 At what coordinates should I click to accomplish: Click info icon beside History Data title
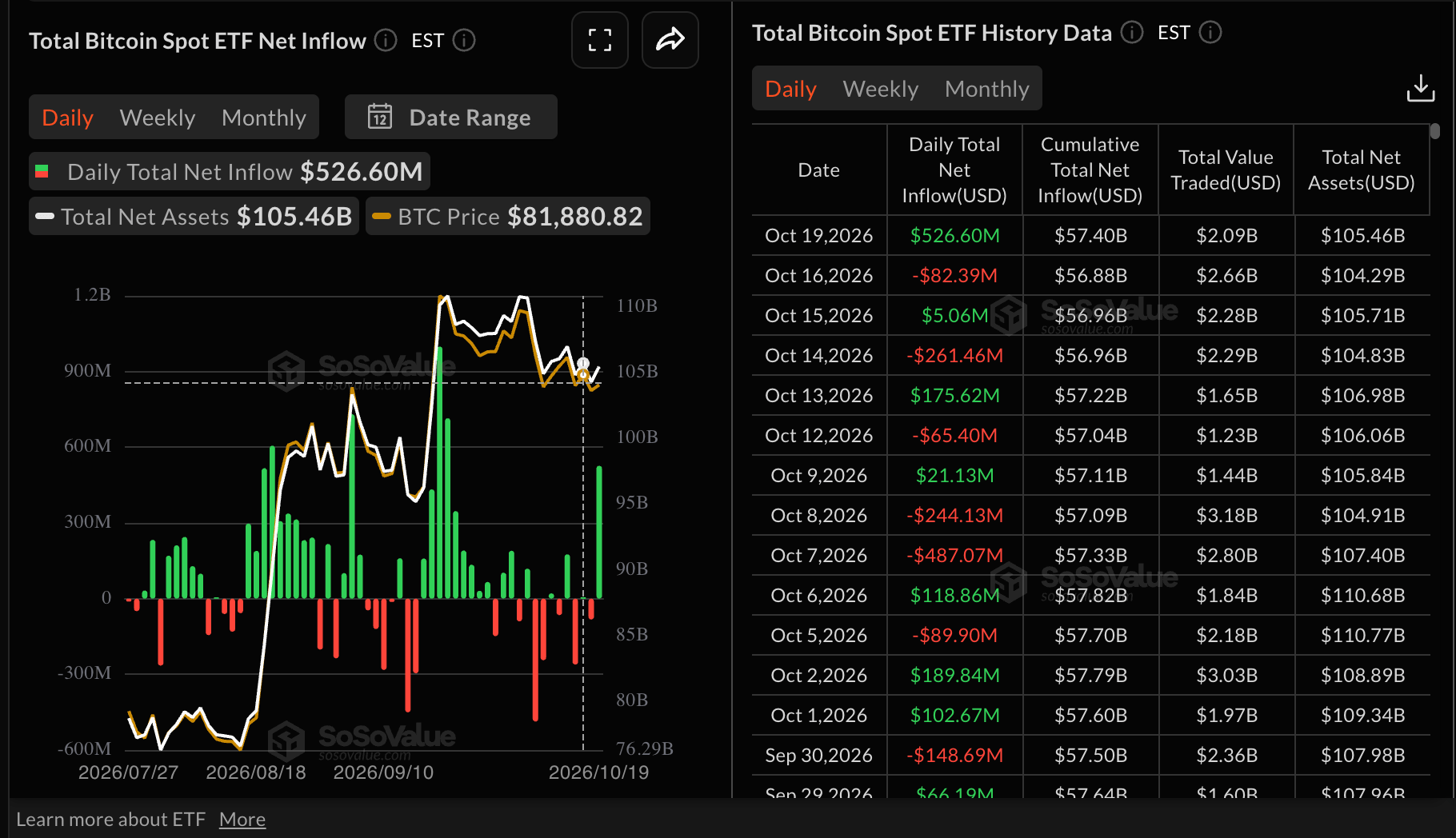tap(1132, 32)
